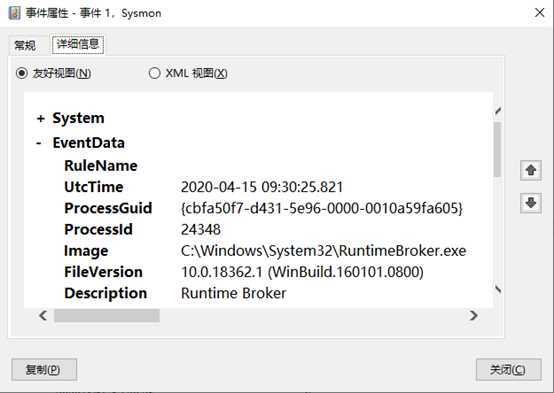Image resolution: width=554 pixels, height=393 pixels.
Task: Expand the System node
Action: (41, 118)
